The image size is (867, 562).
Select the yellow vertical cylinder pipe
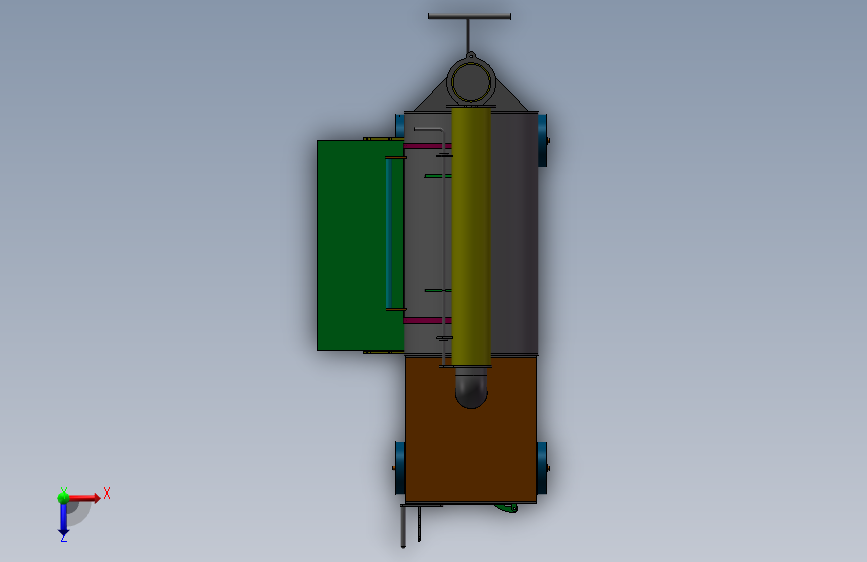471,237
